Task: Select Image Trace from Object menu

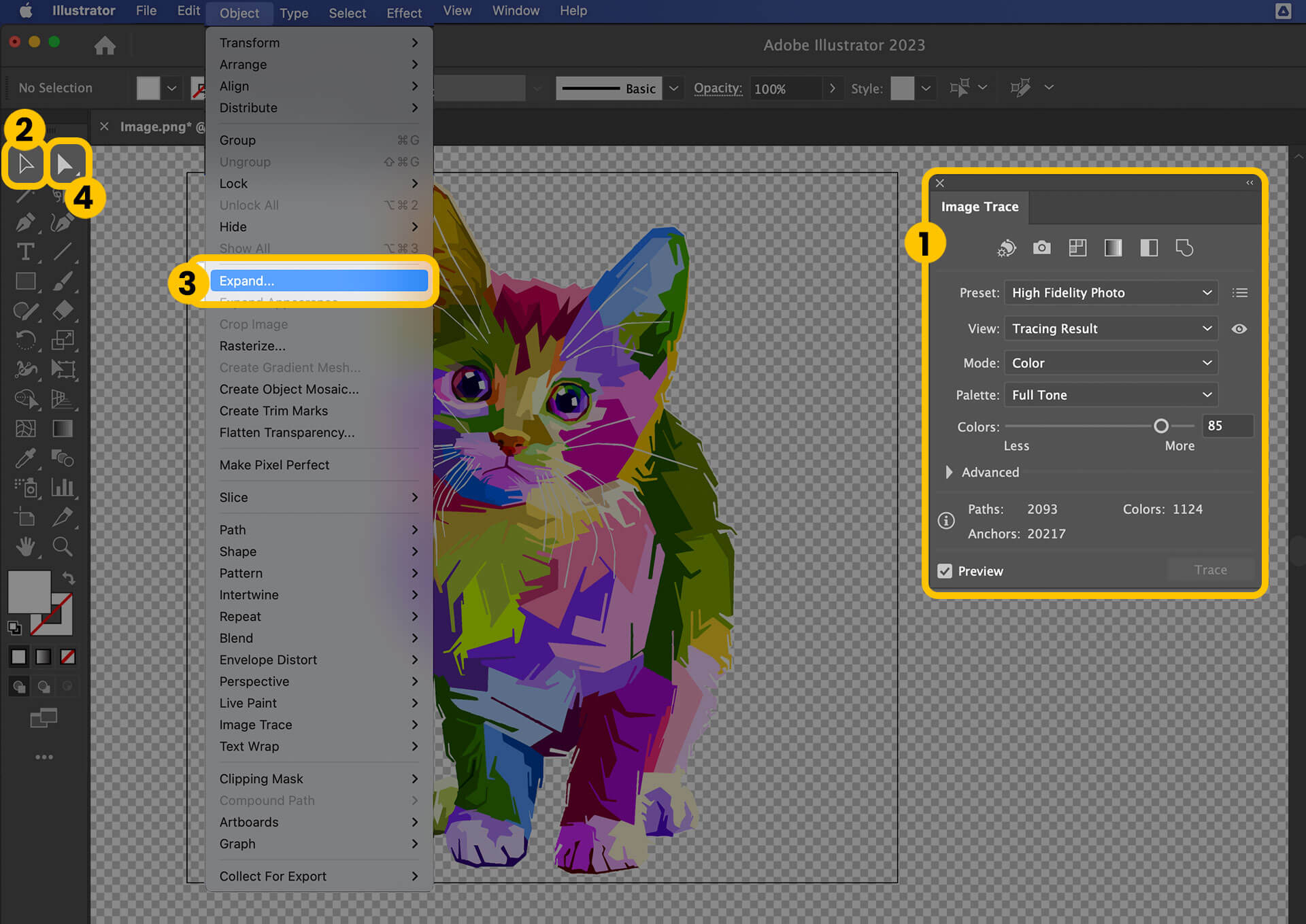Action: pyautogui.click(x=256, y=724)
